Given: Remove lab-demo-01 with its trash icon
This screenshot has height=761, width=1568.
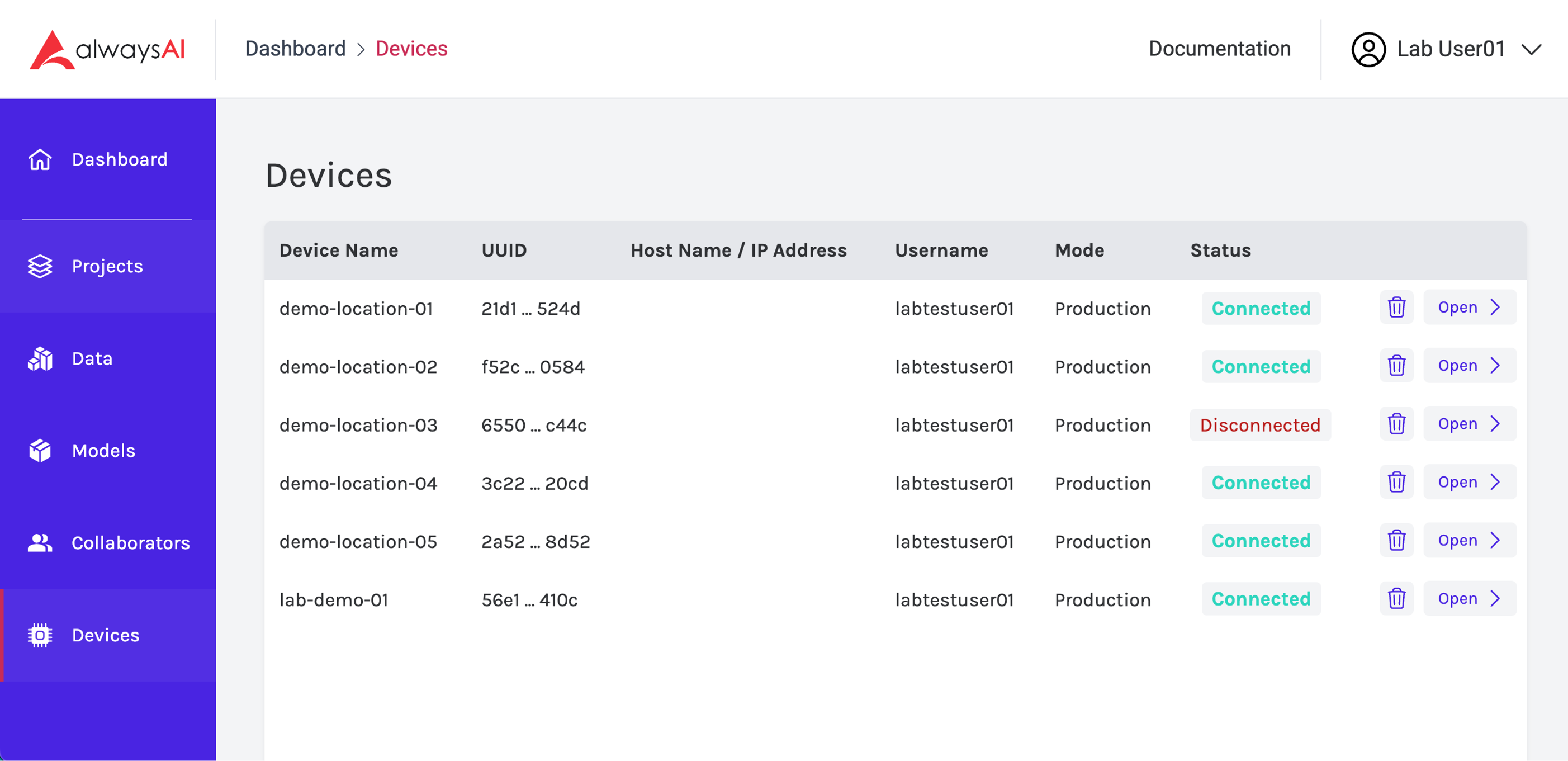Looking at the screenshot, I should point(1396,598).
